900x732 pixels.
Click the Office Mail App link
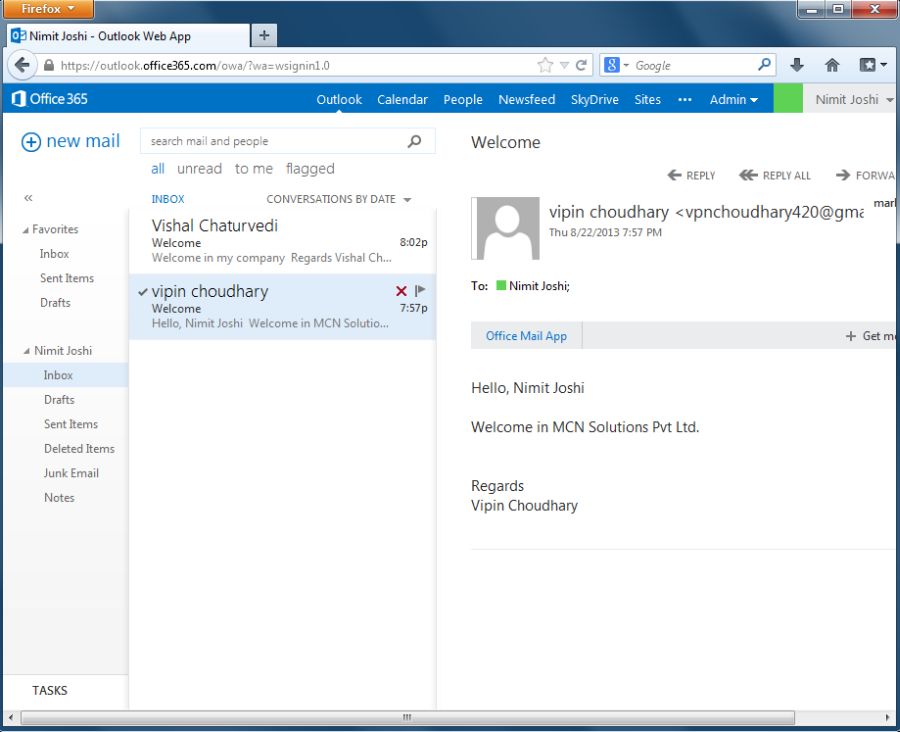coord(526,336)
